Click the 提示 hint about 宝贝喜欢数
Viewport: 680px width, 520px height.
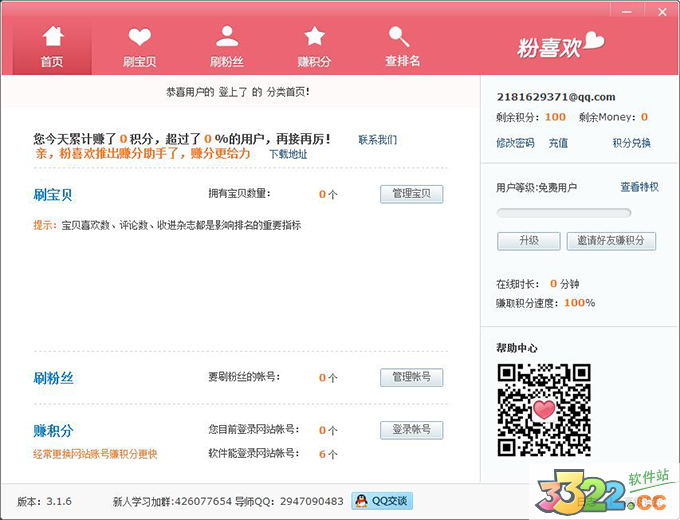[167, 225]
